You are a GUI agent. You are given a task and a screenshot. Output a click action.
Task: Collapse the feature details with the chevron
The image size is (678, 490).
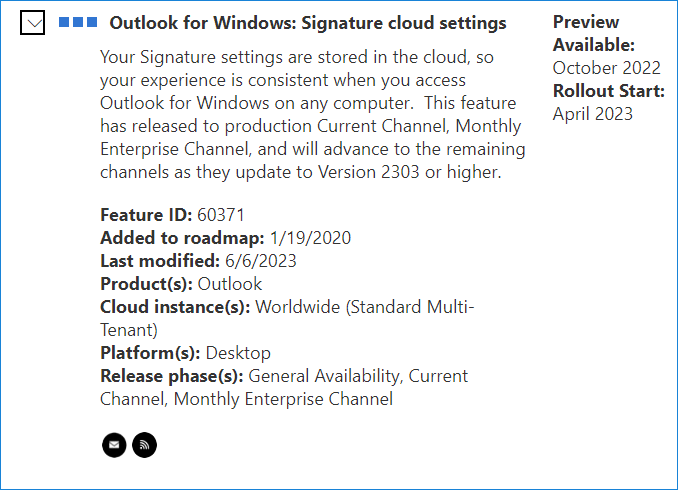pyautogui.click(x=32, y=22)
